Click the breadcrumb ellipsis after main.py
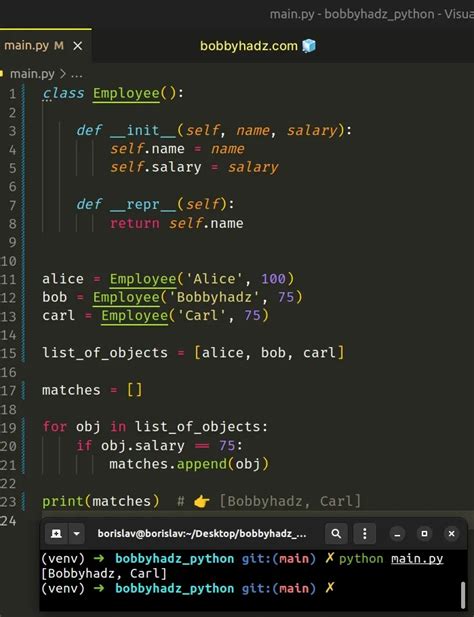This screenshot has width=474, height=617. coord(77,74)
